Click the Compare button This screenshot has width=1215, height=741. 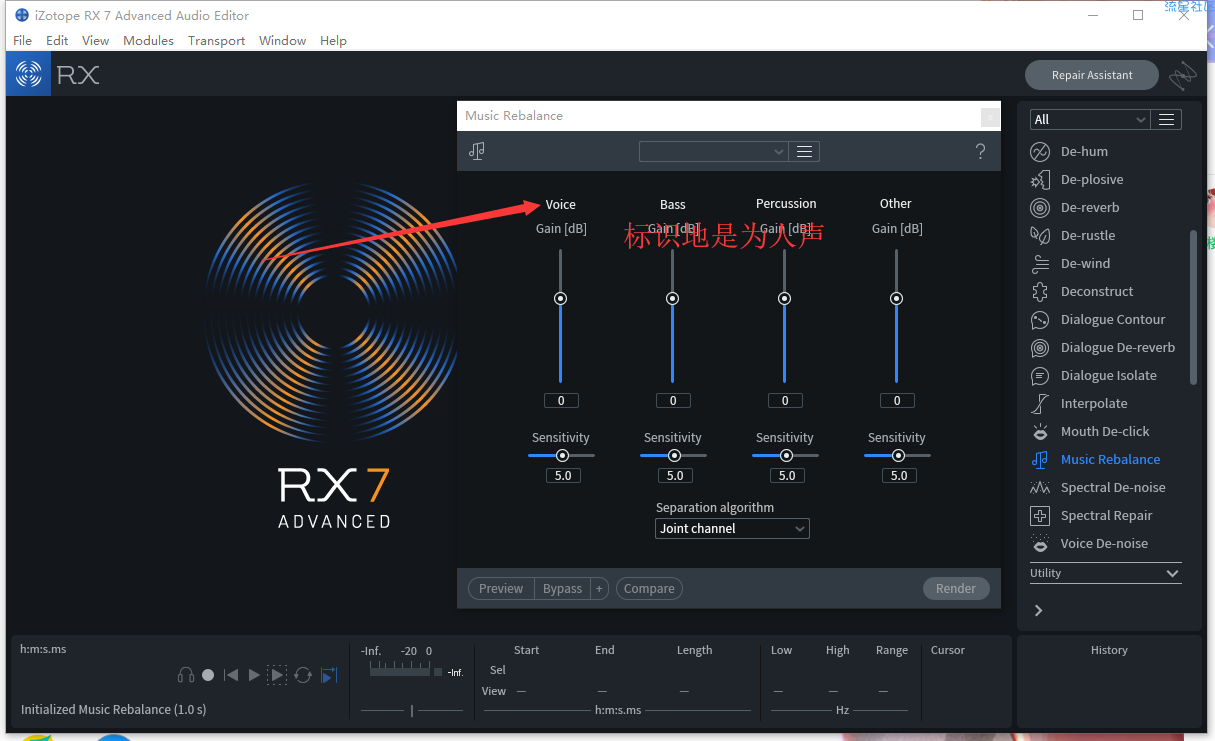tap(649, 589)
